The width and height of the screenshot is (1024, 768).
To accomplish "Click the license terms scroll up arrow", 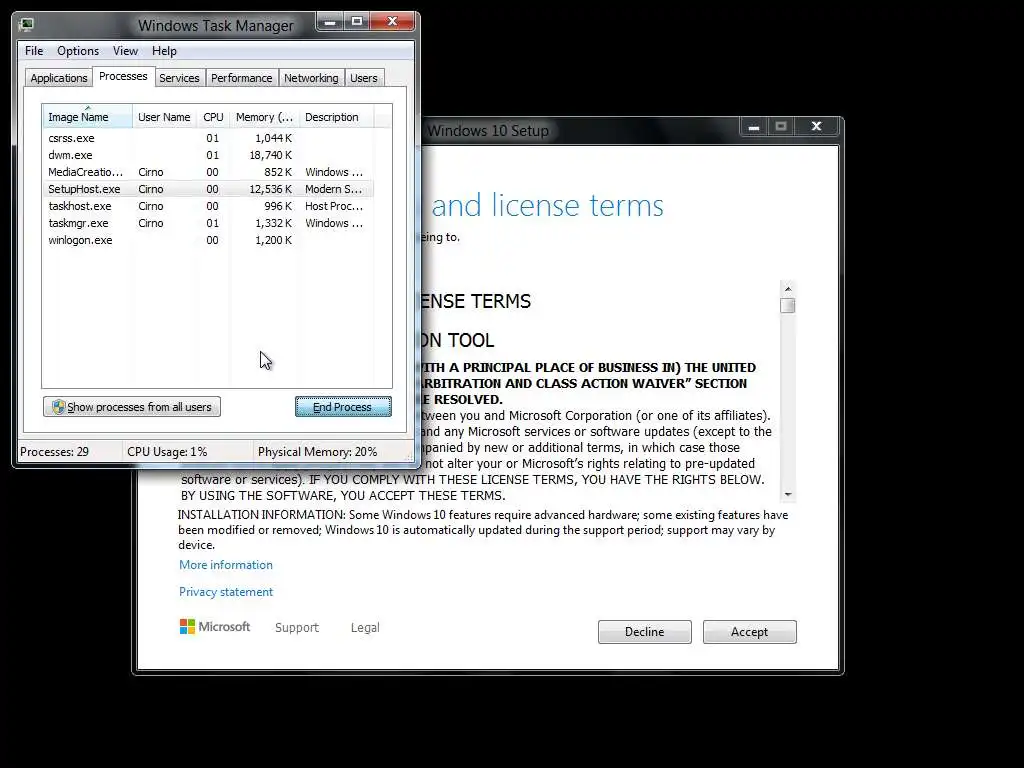I will [x=788, y=289].
